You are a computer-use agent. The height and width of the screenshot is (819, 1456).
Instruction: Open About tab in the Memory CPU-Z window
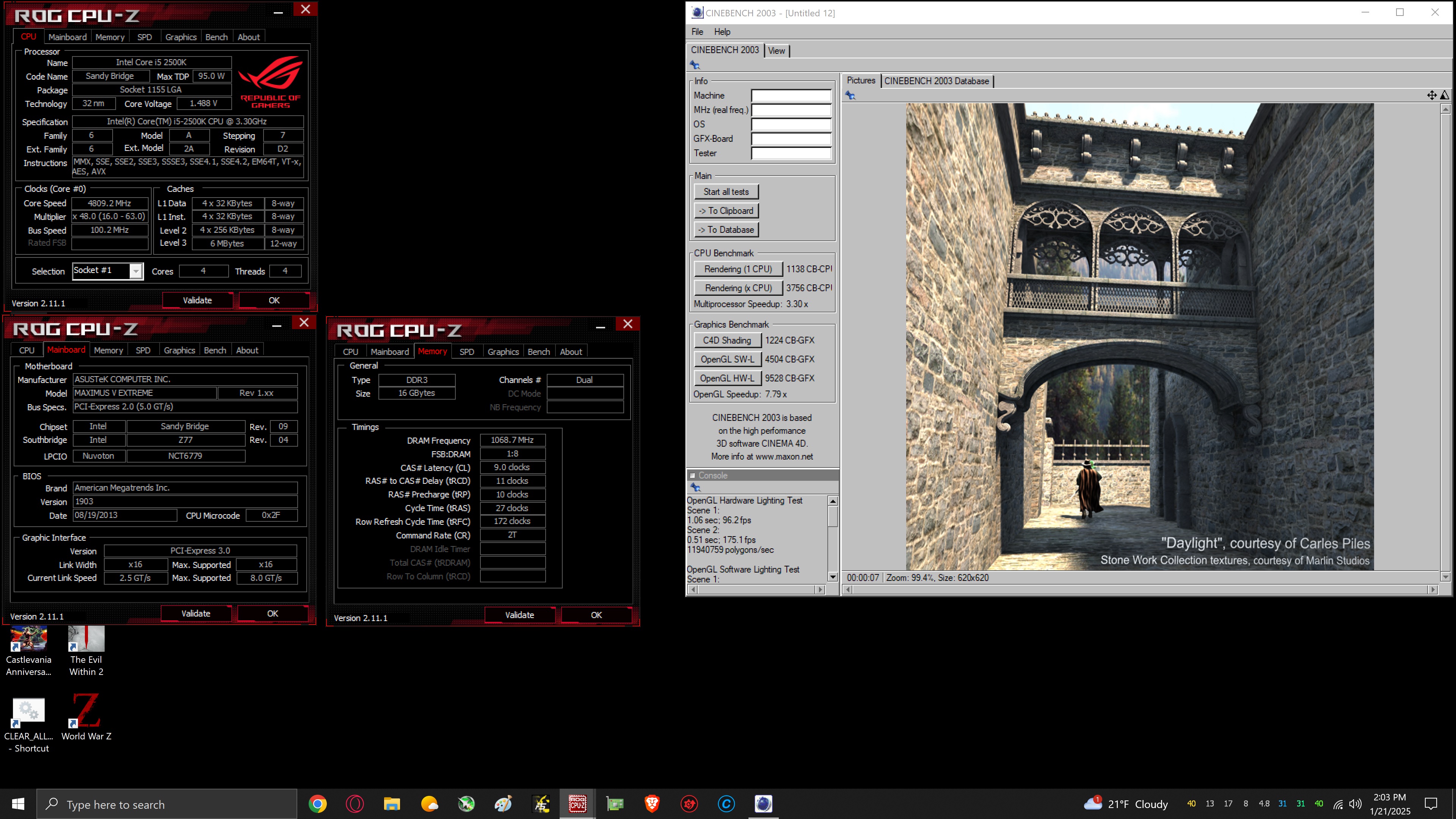(x=570, y=351)
